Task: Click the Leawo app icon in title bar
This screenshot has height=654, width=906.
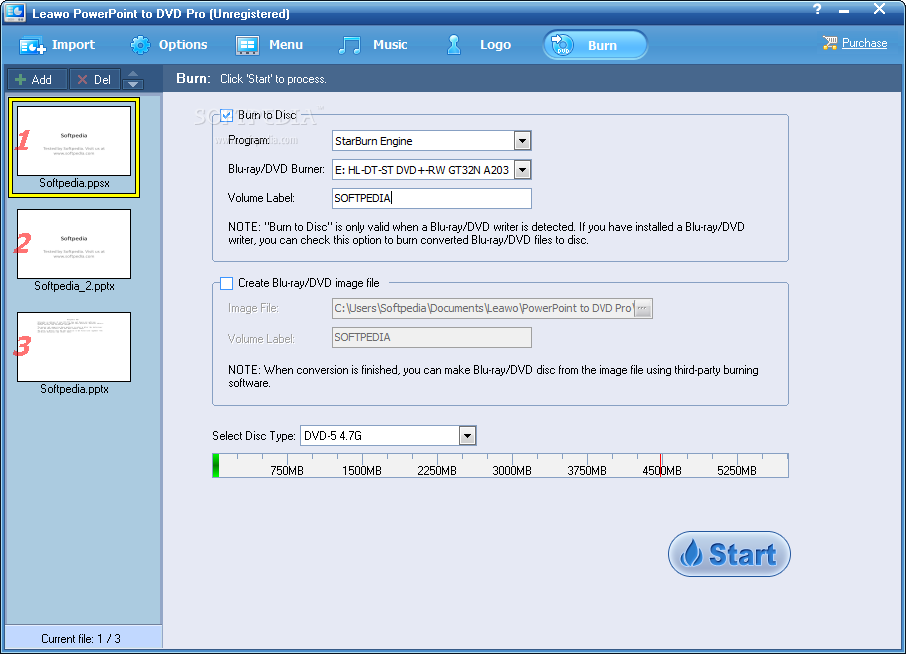Action: 14,12
